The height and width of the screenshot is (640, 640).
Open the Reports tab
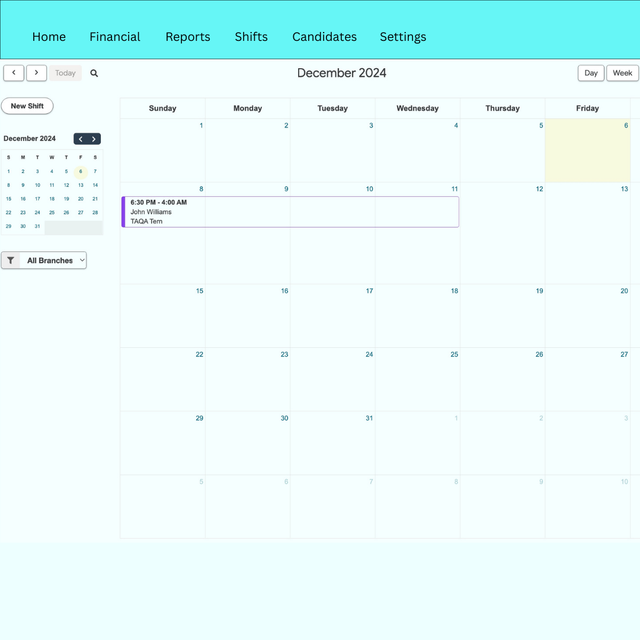coord(188,37)
